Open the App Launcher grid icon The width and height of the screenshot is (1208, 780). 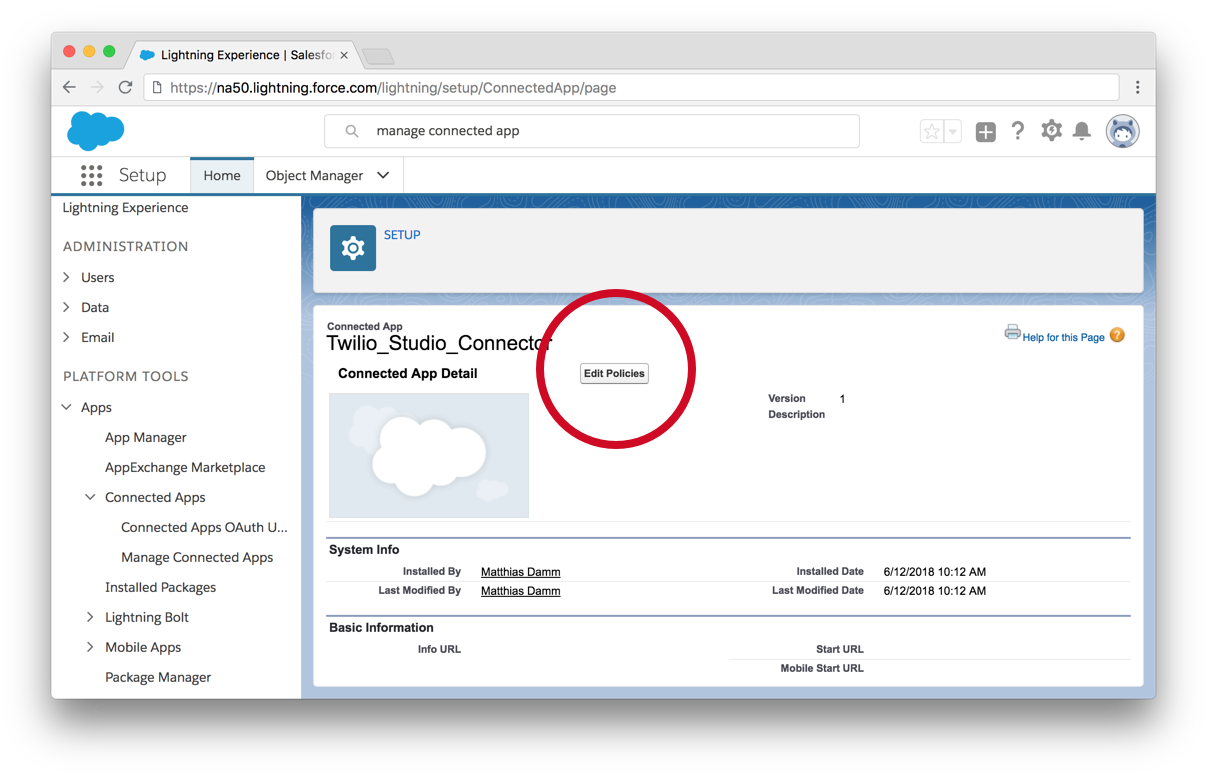[x=92, y=176]
